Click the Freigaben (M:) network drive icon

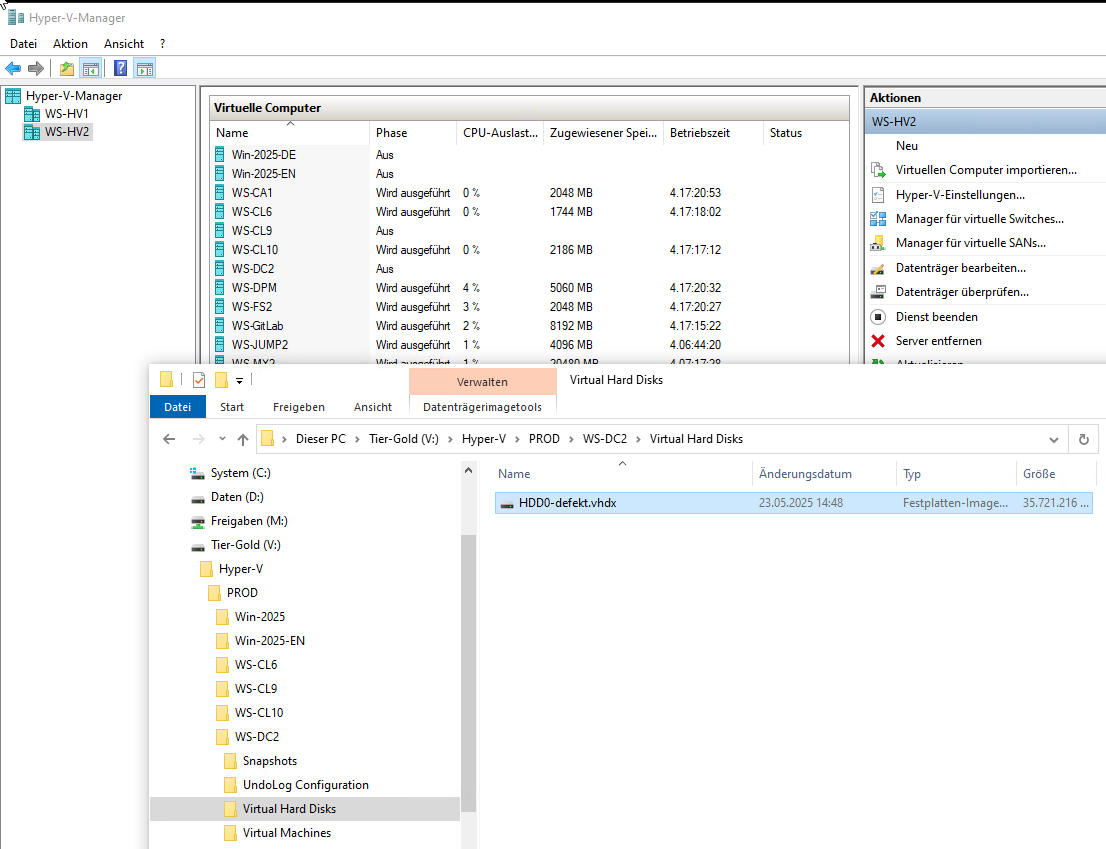(198, 521)
